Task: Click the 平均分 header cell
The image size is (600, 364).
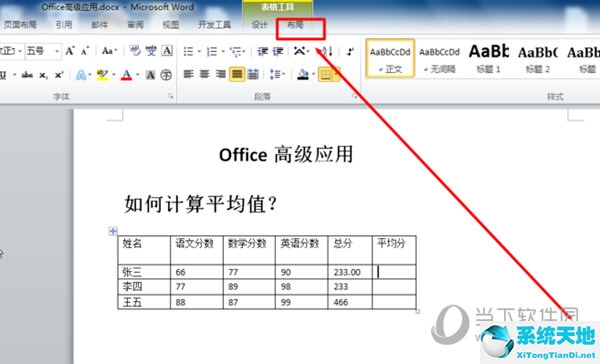Action: tap(394, 250)
